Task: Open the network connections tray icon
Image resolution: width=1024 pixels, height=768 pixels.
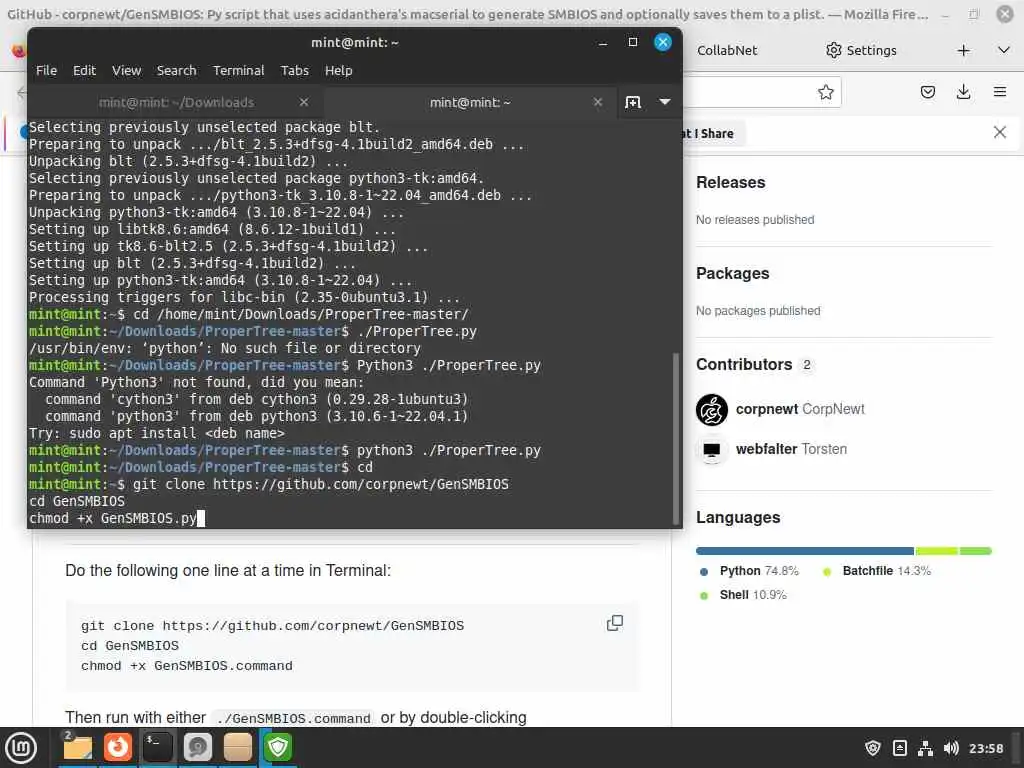Action: [925, 748]
